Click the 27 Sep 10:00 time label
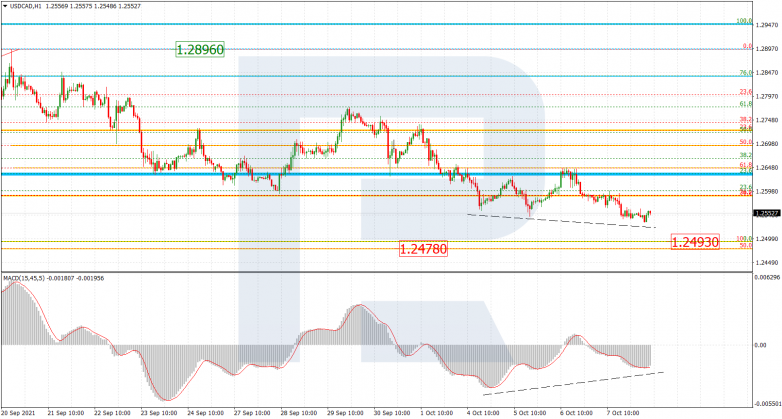This screenshot has height=419, width=782. 250,414
